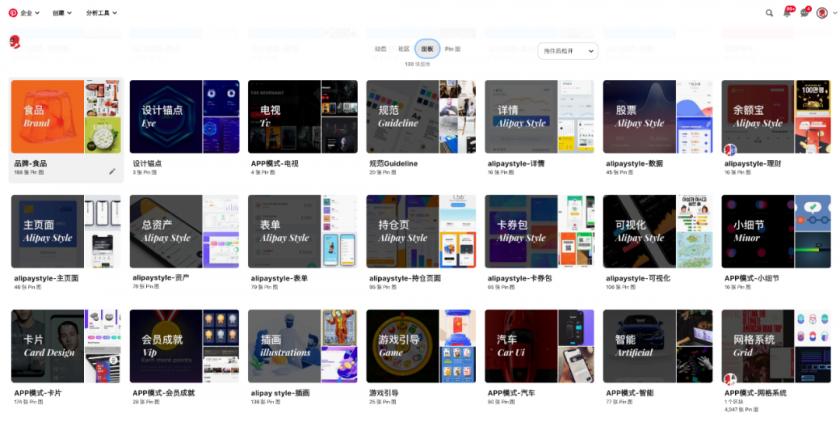Image resolution: width=840 pixels, height=422 pixels.
Task: Switch to the Pin 图 tab
Action: pyautogui.click(x=452, y=49)
